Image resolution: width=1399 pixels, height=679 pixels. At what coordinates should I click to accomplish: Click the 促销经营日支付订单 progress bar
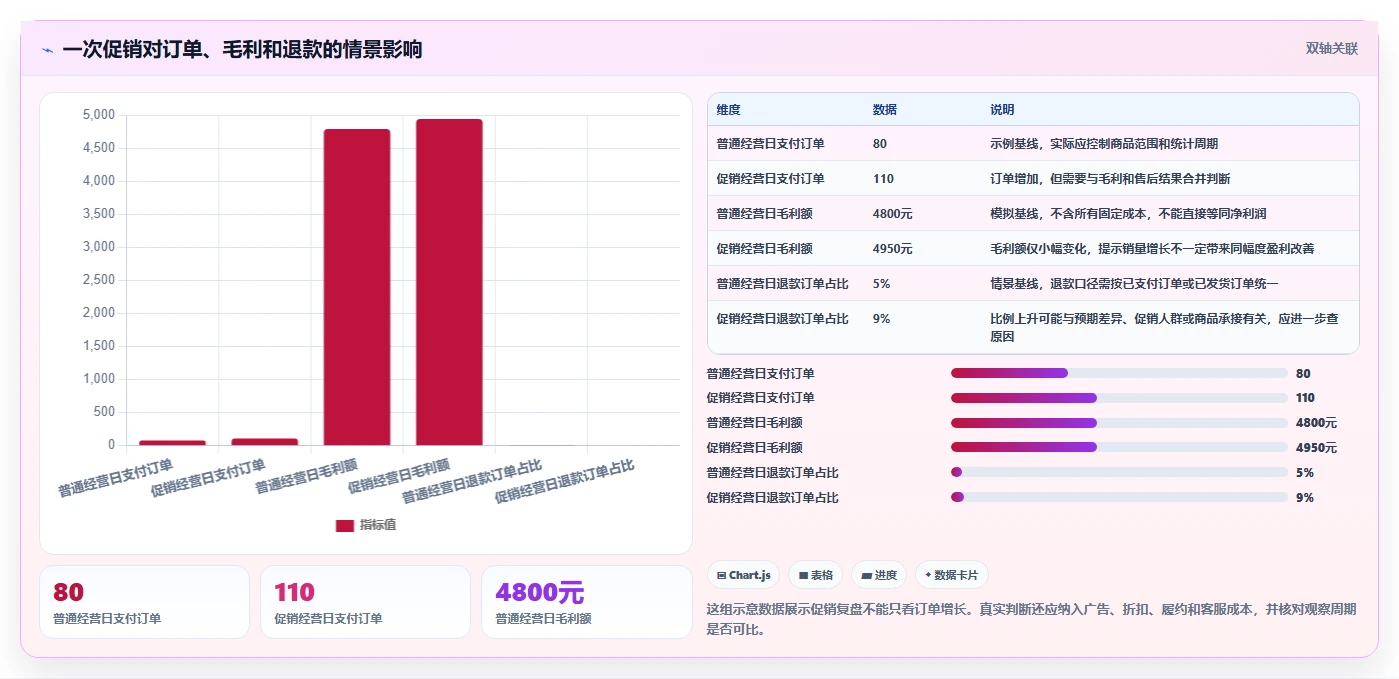(x=1119, y=398)
